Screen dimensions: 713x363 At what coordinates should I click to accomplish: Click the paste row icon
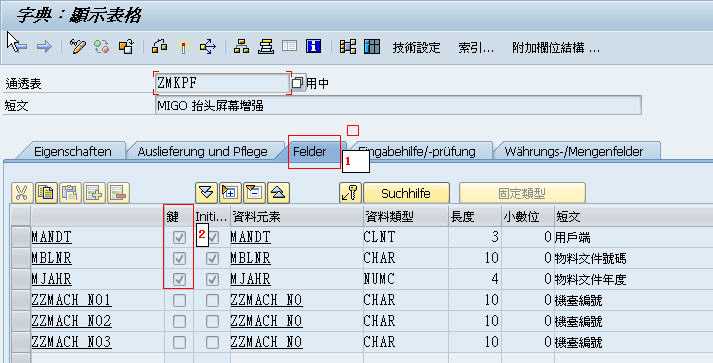pos(70,193)
